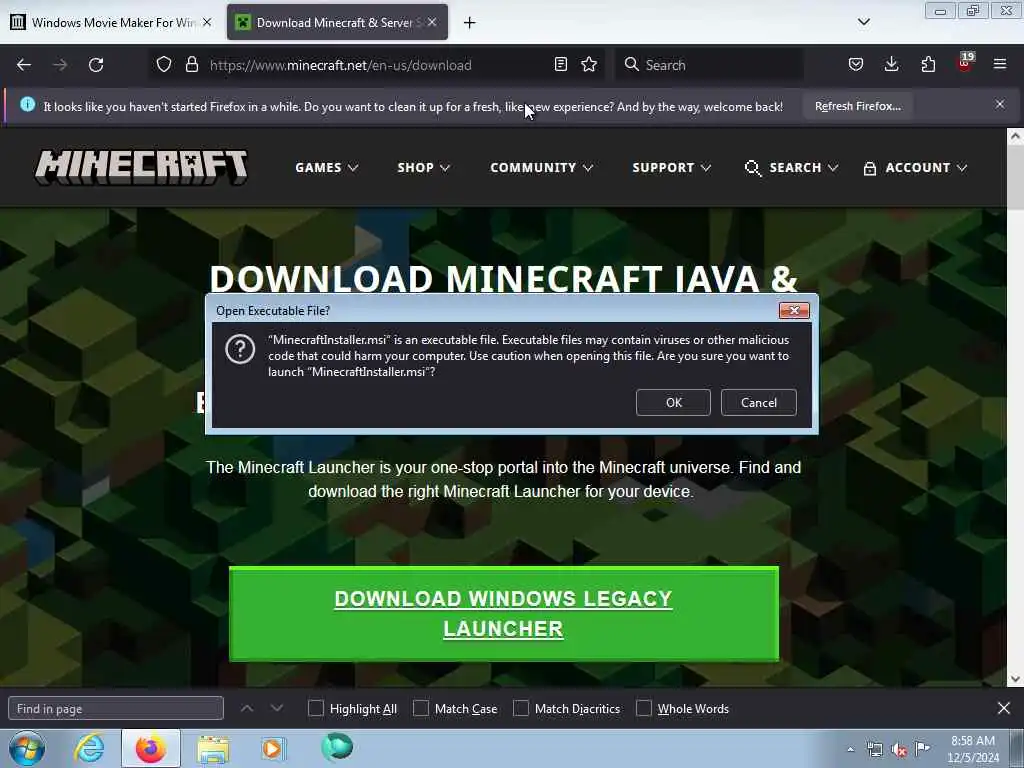1024x768 pixels.
Task: Tick the Match Diacritics checkbox
Action: [x=521, y=708]
